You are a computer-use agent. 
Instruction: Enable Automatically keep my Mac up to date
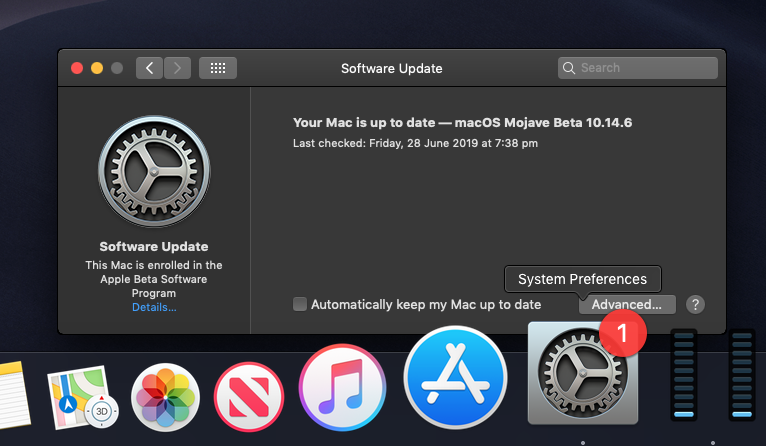point(300,304)
